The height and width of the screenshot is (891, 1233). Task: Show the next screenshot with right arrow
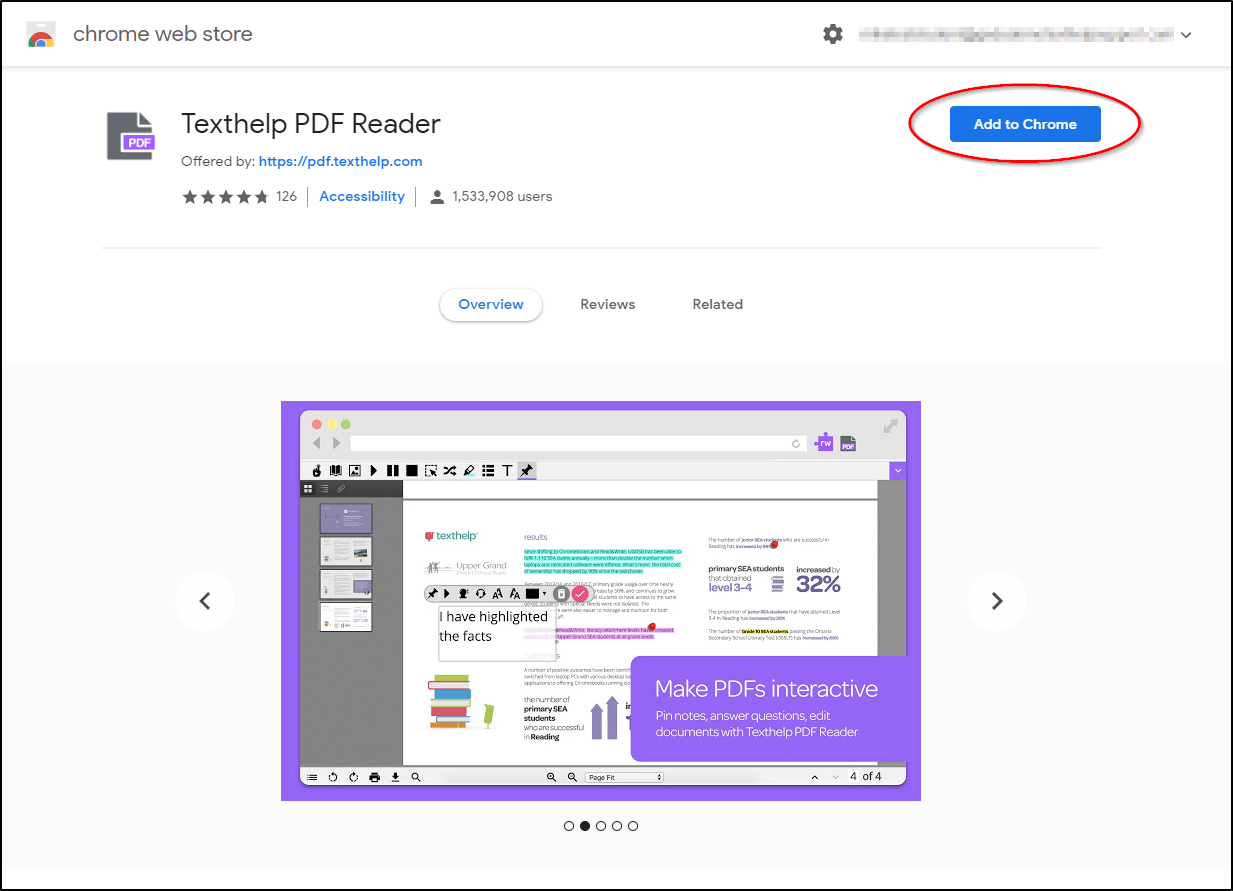(996, 601)
